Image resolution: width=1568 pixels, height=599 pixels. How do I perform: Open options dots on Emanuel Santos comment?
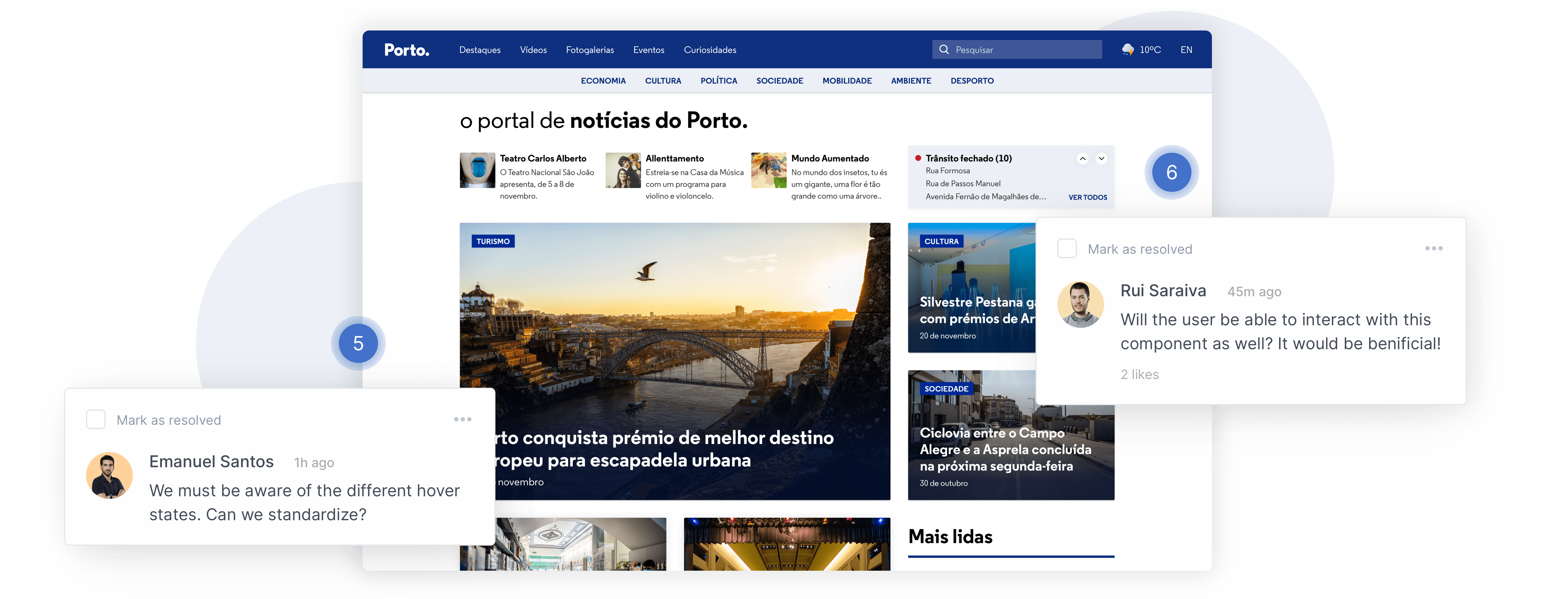(x=462, y=419)
